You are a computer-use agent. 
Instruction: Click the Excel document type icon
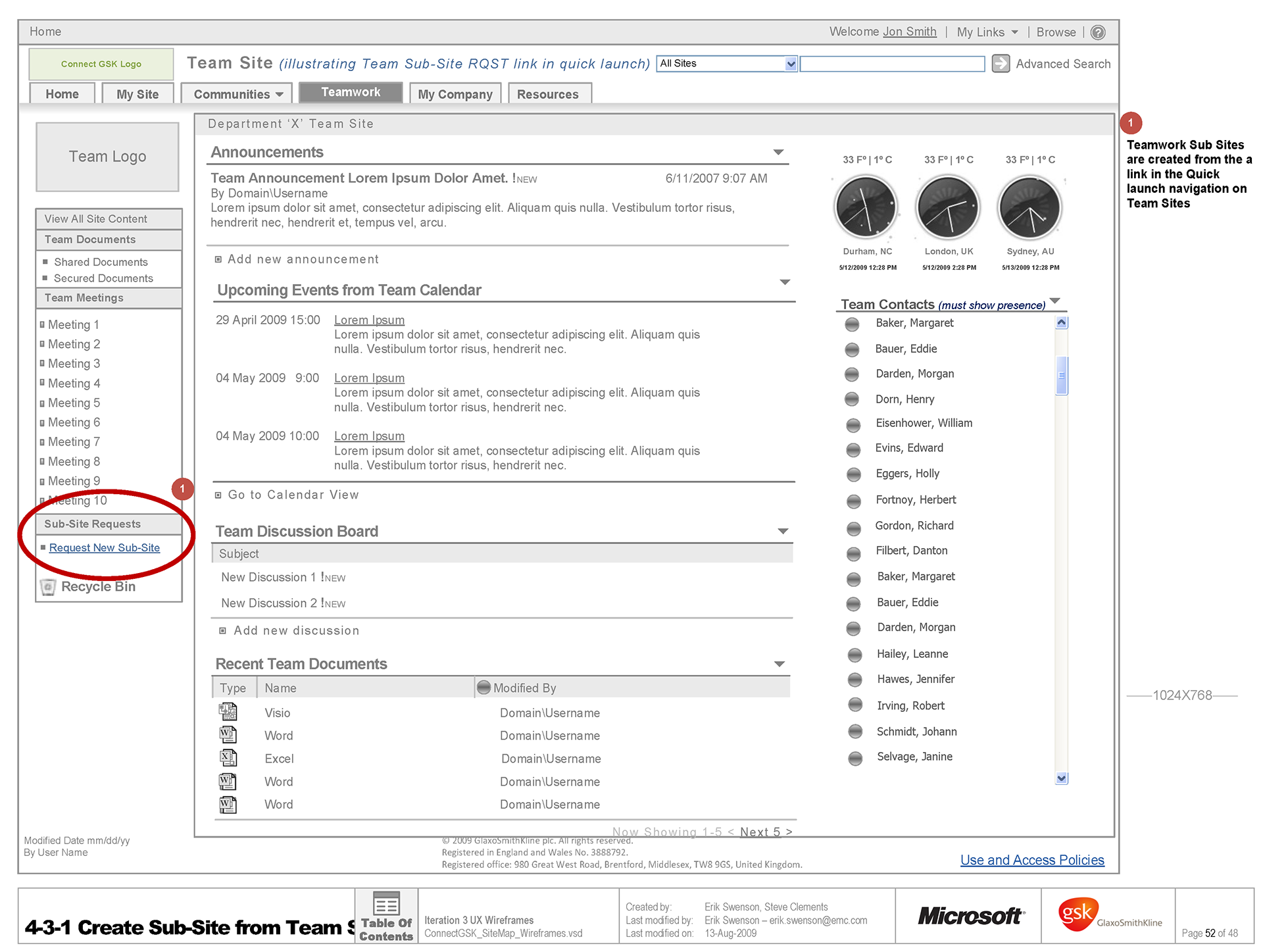pos(228,758)
